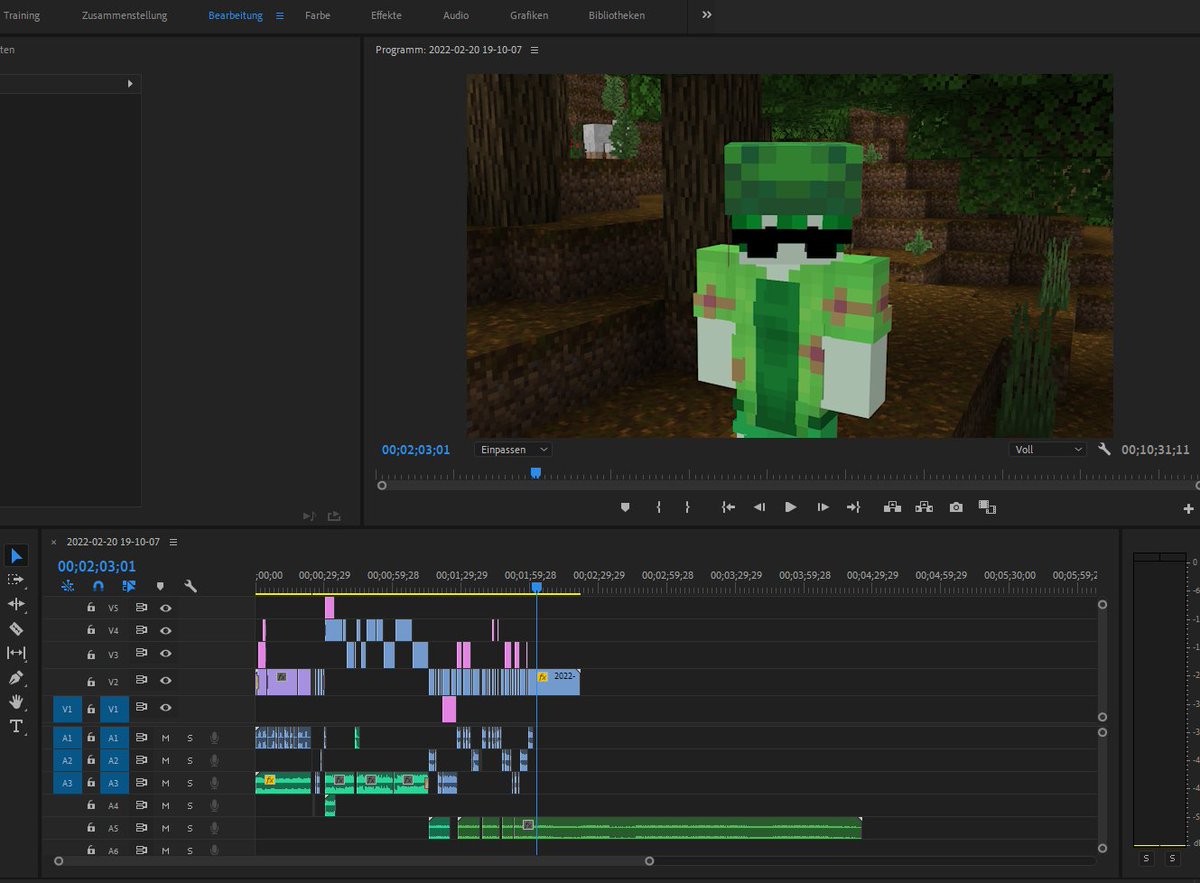The image size is (1200, 883).
Task: Open the Program monitor panel menu
Action: pos(534,50)
